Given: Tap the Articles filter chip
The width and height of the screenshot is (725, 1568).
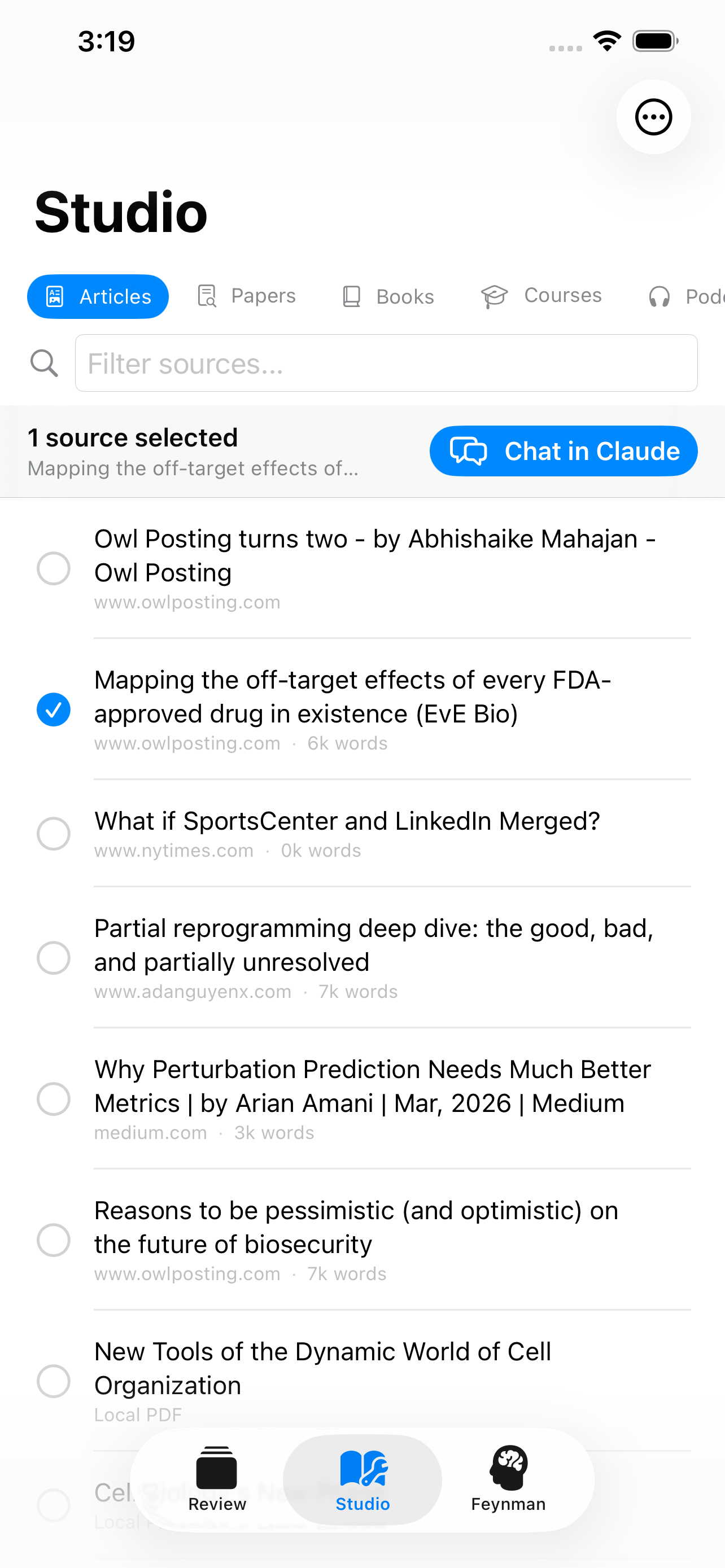Looking at the screenshot, I should click(98, 296).
